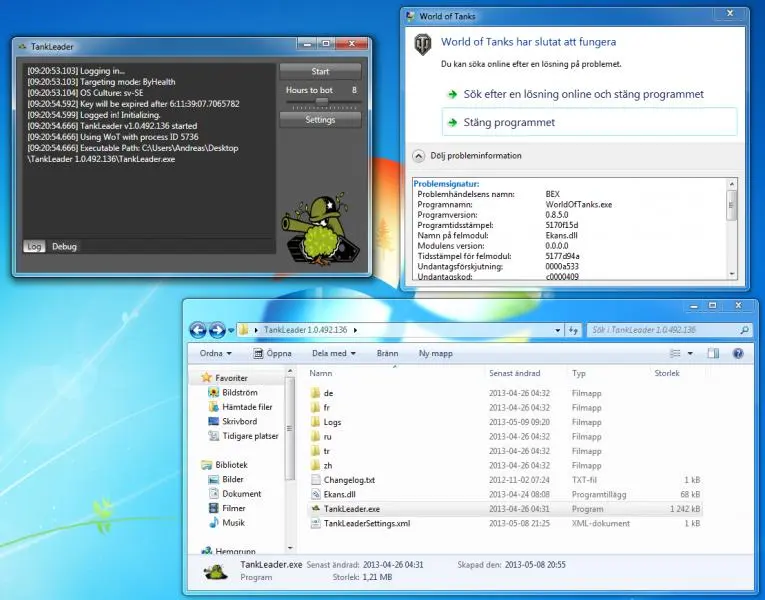This screenshot has height=600, width=765.
Task: Click scroll up arrow in problem details
Action: [x=731, y=184]
